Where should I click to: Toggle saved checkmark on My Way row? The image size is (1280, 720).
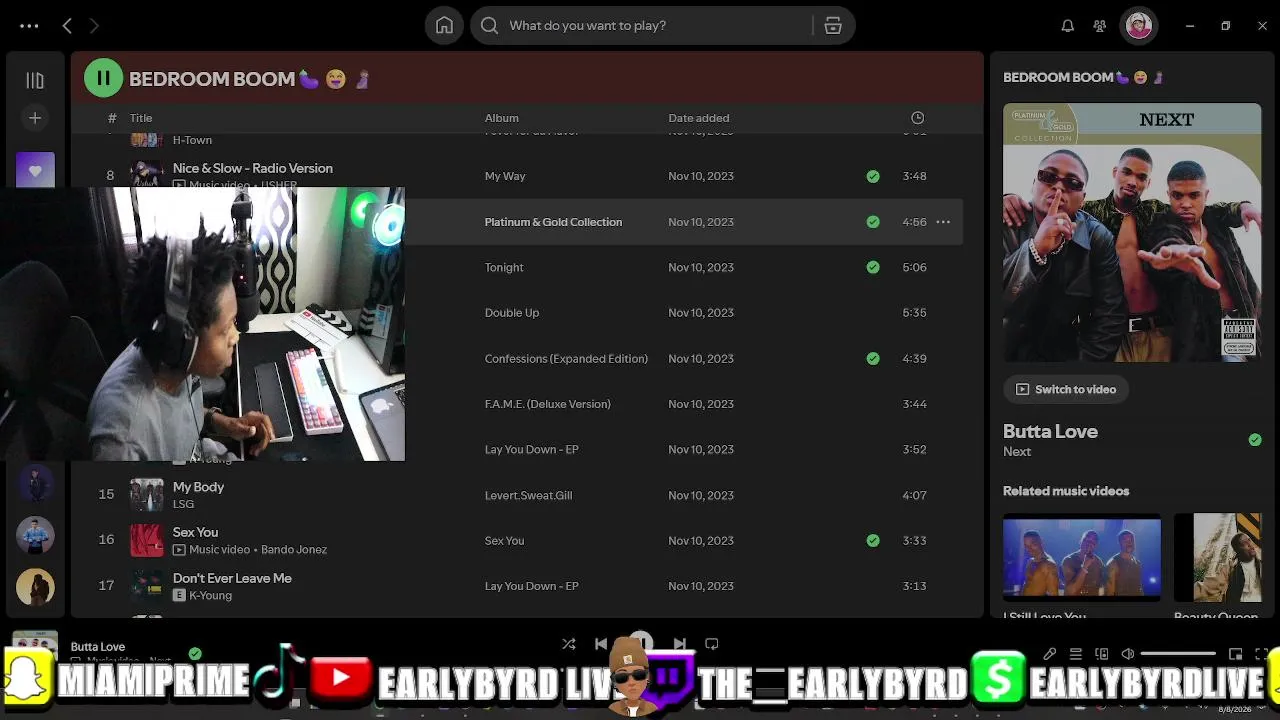(x=873, y=176)
